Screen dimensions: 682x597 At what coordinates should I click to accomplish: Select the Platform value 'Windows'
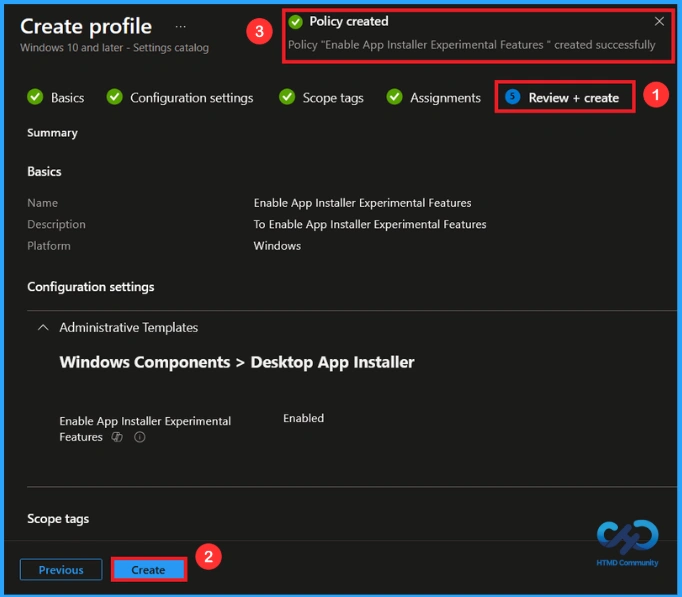point(277,246)
